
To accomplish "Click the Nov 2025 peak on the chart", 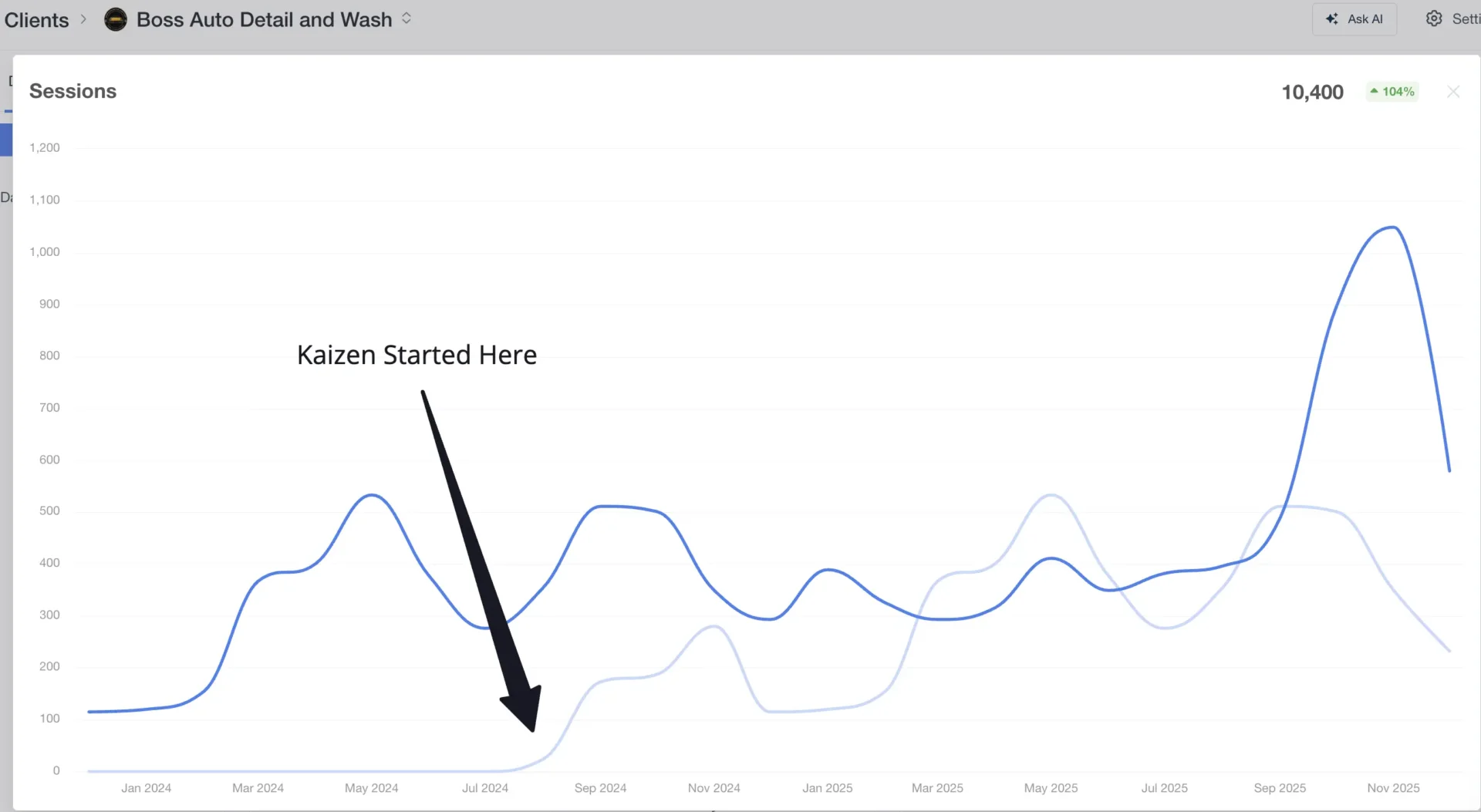I will (1392, 227).
